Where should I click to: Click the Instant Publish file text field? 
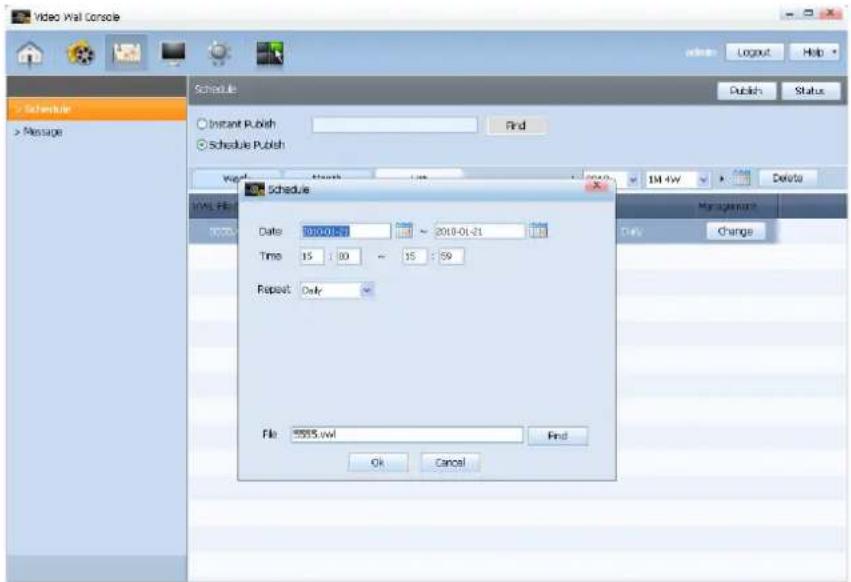pyautogui.click(x=395, y=125)
